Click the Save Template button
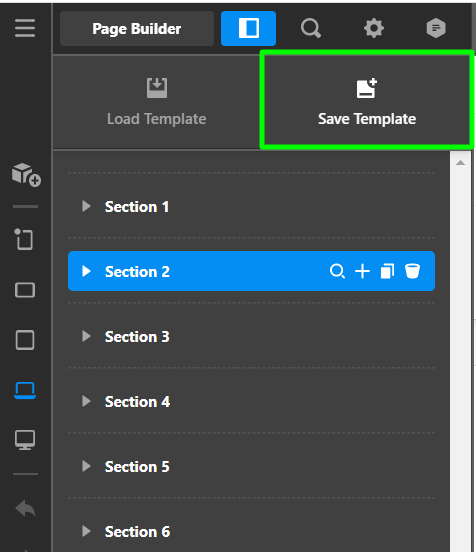This screenshot has height=552, width=476. click(x=367, y=100)
